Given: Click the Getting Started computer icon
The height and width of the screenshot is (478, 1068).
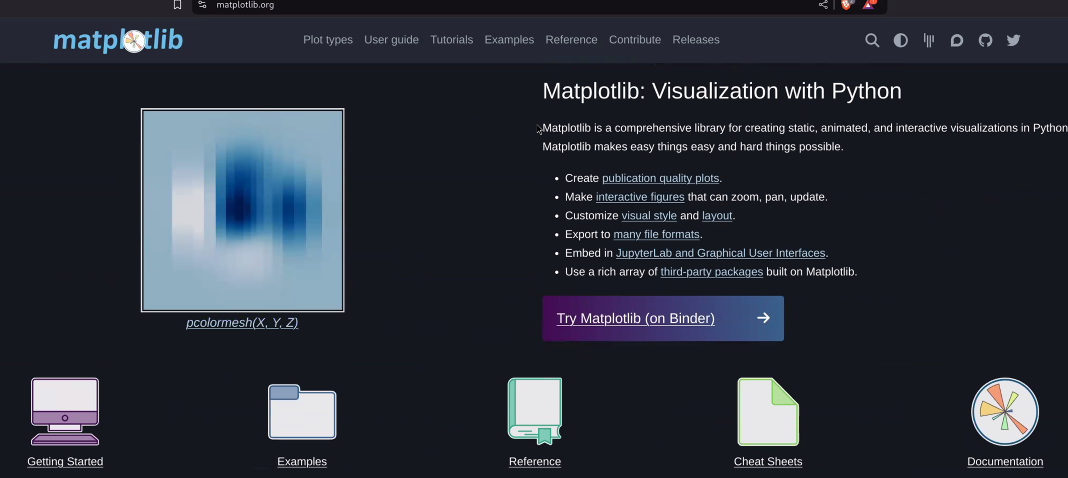Looking at the screenshot, I should coord(65,411).
